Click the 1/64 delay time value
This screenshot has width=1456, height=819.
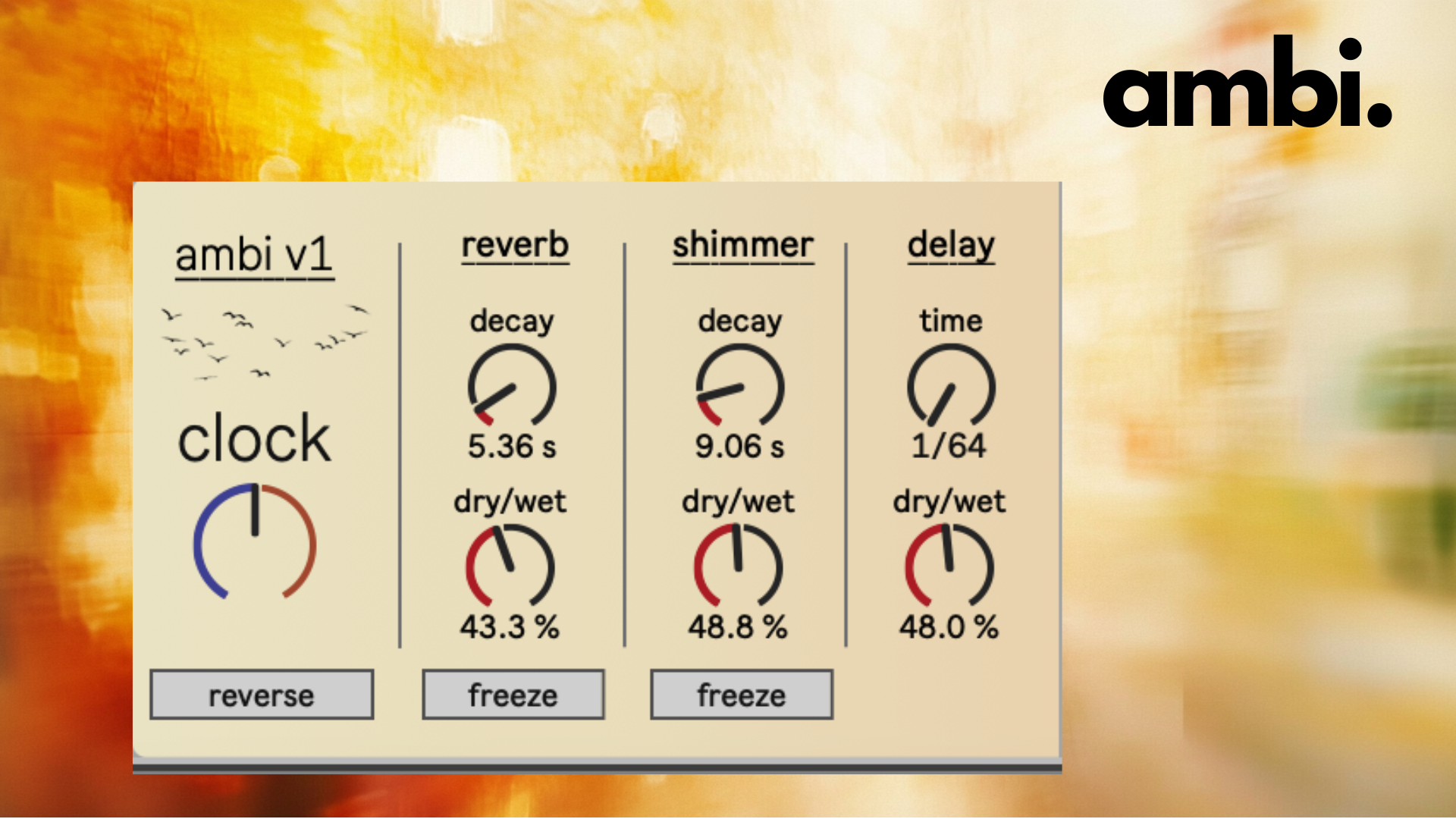(x=949, y=445)
